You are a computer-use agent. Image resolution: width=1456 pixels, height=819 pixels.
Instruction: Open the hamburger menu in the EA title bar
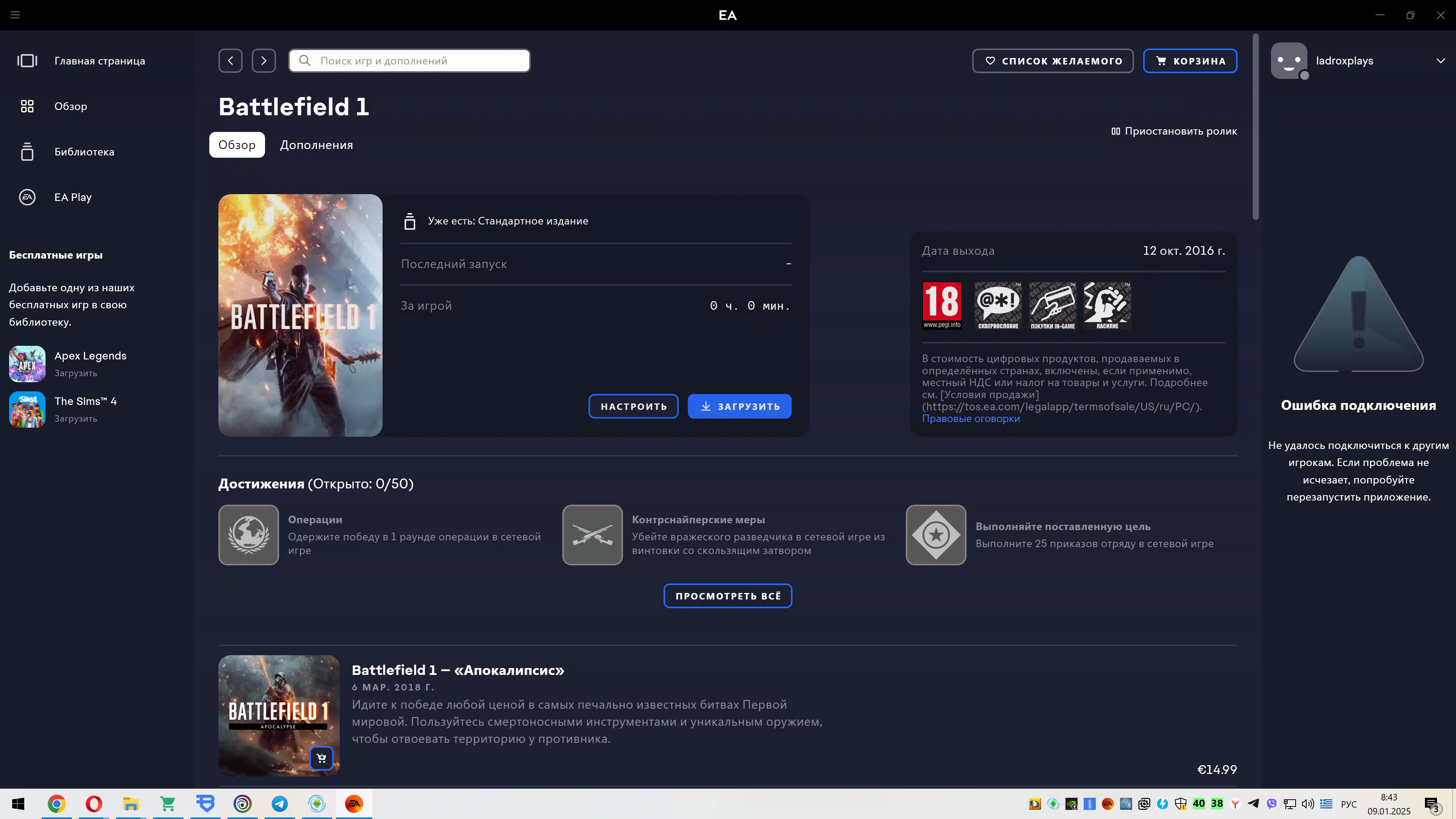pyautogui.click(x=15, y=15)
